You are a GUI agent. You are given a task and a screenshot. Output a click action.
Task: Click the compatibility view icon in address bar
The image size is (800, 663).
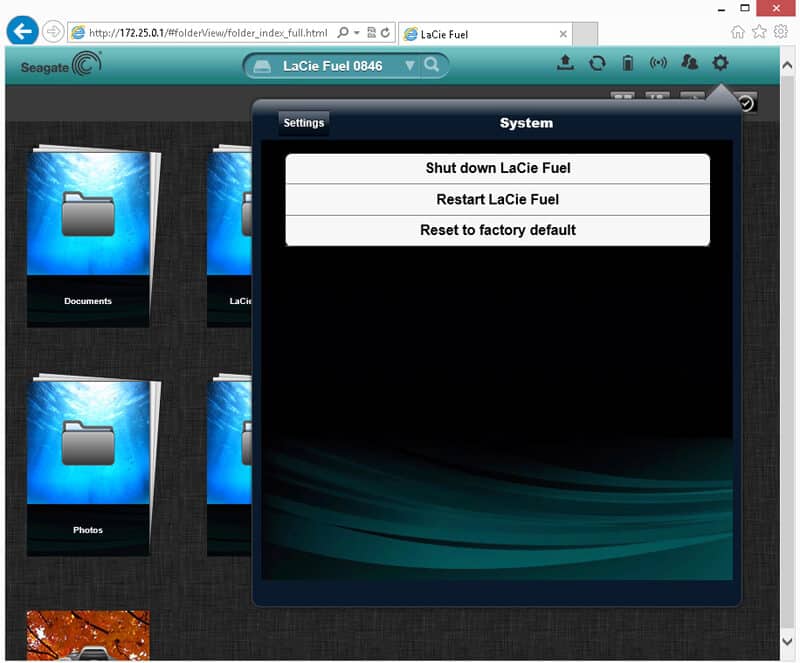pos(371,33)
